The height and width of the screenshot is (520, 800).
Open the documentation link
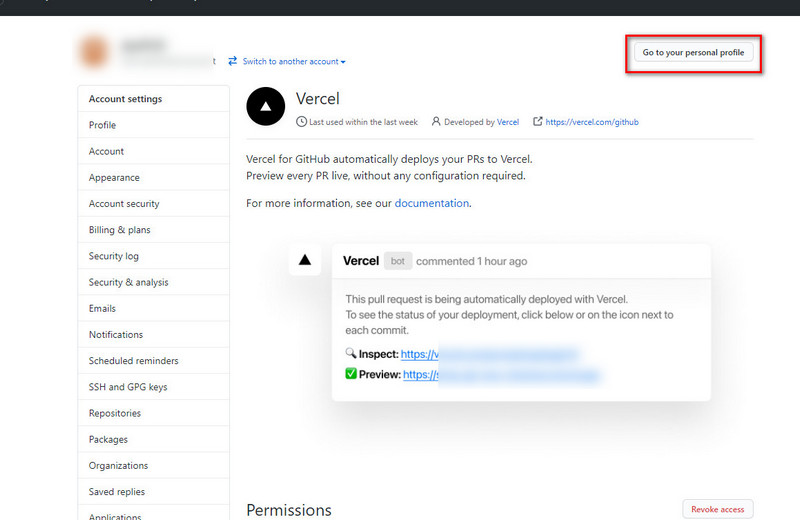[432, 203]
